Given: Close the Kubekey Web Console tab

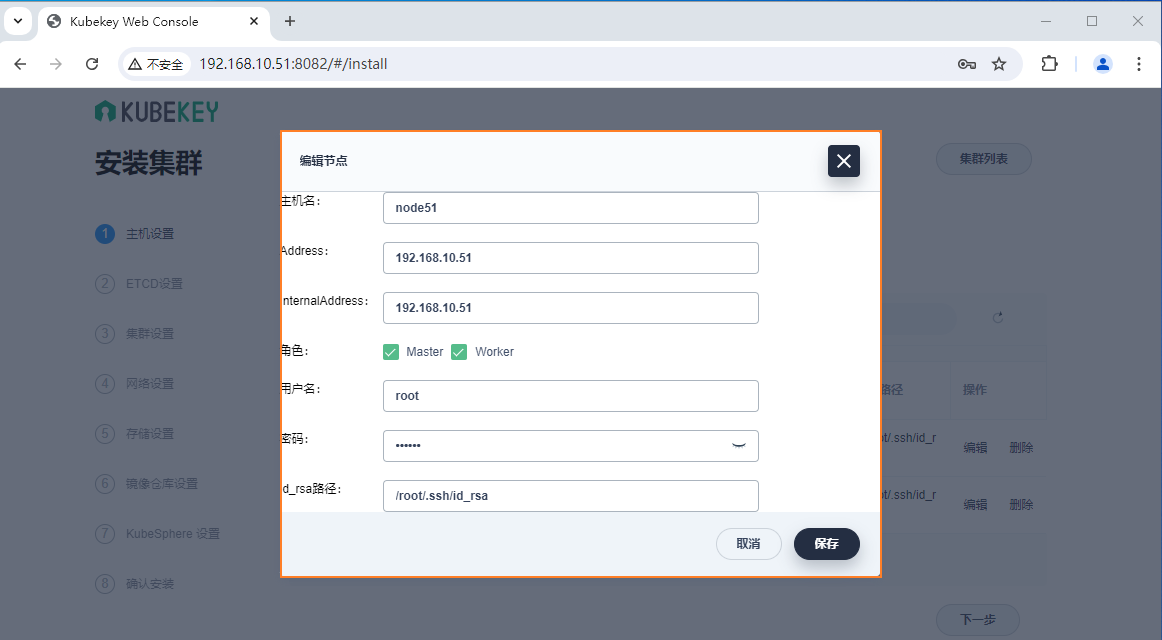Looking at the screenshot, I should (253, 21).
